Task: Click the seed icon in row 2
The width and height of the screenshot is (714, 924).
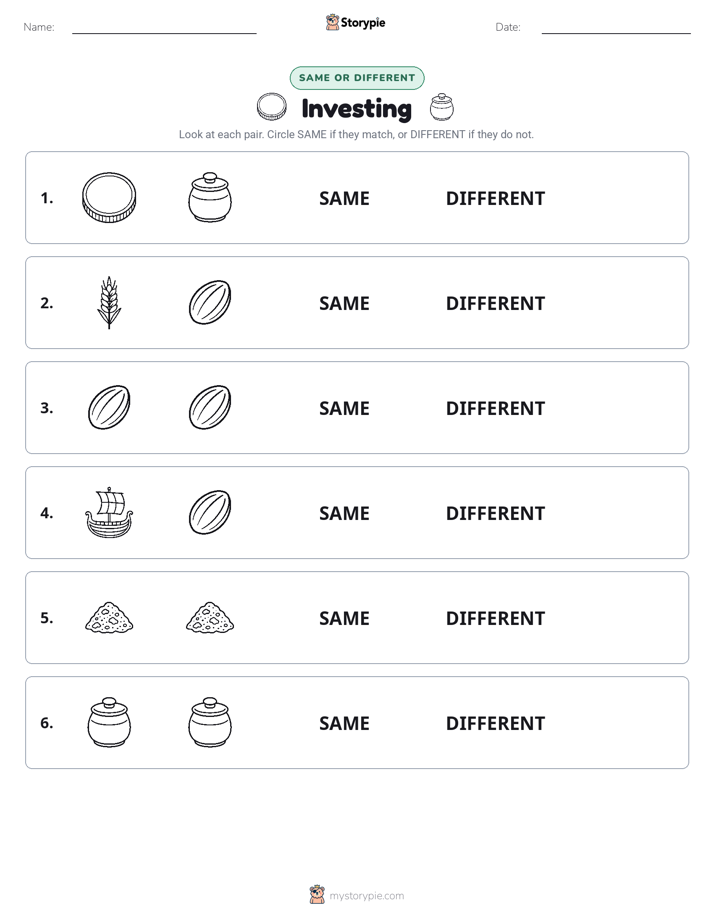Action: click(x=210, y=302)
